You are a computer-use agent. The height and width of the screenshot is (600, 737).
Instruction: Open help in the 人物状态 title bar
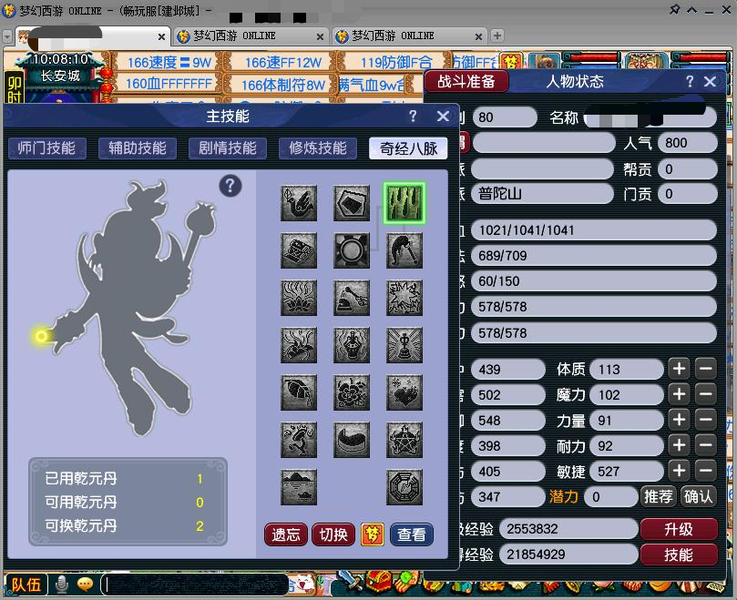[x=690, y=82]
